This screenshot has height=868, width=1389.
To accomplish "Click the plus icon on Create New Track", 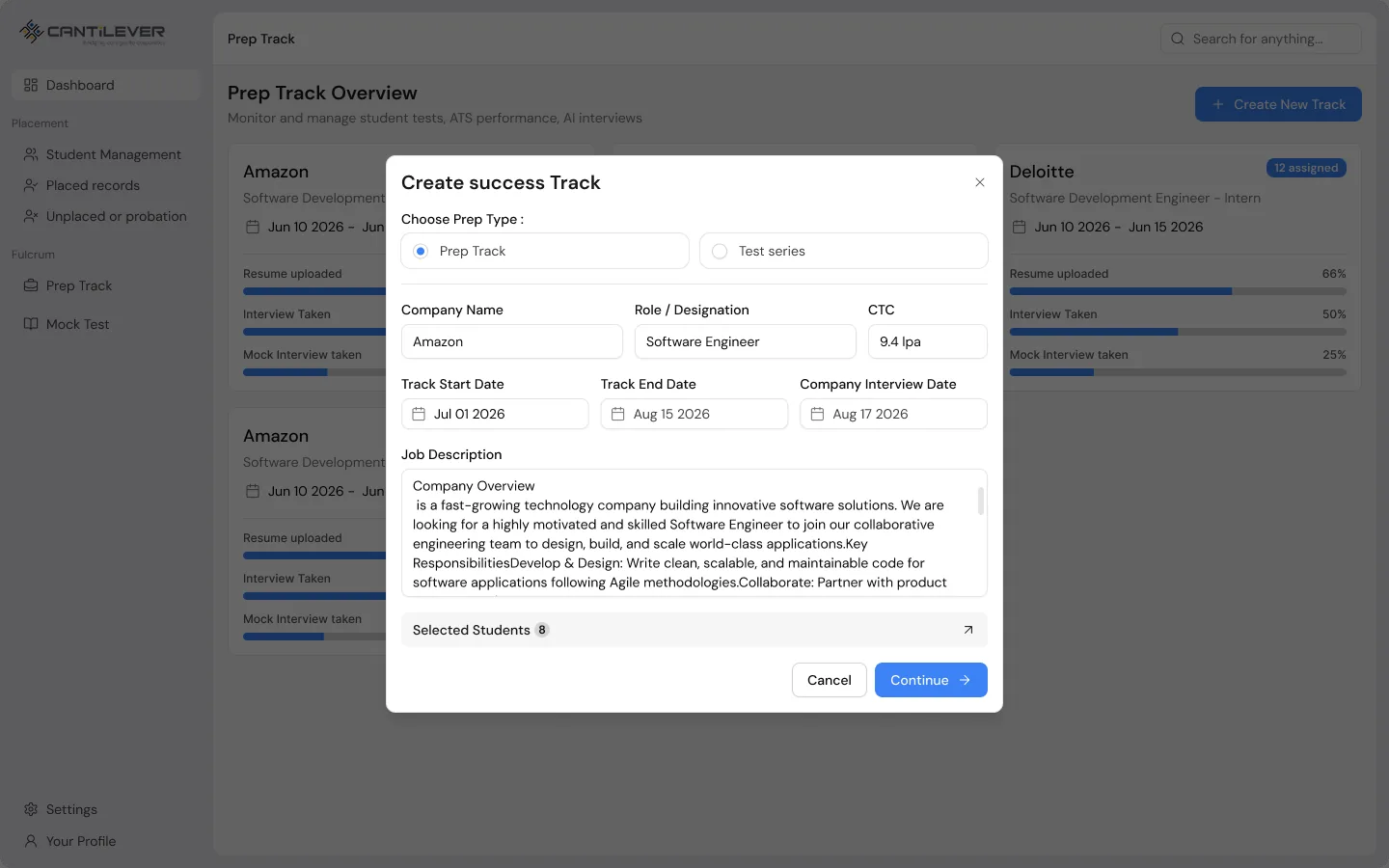I will point(1218,104).
